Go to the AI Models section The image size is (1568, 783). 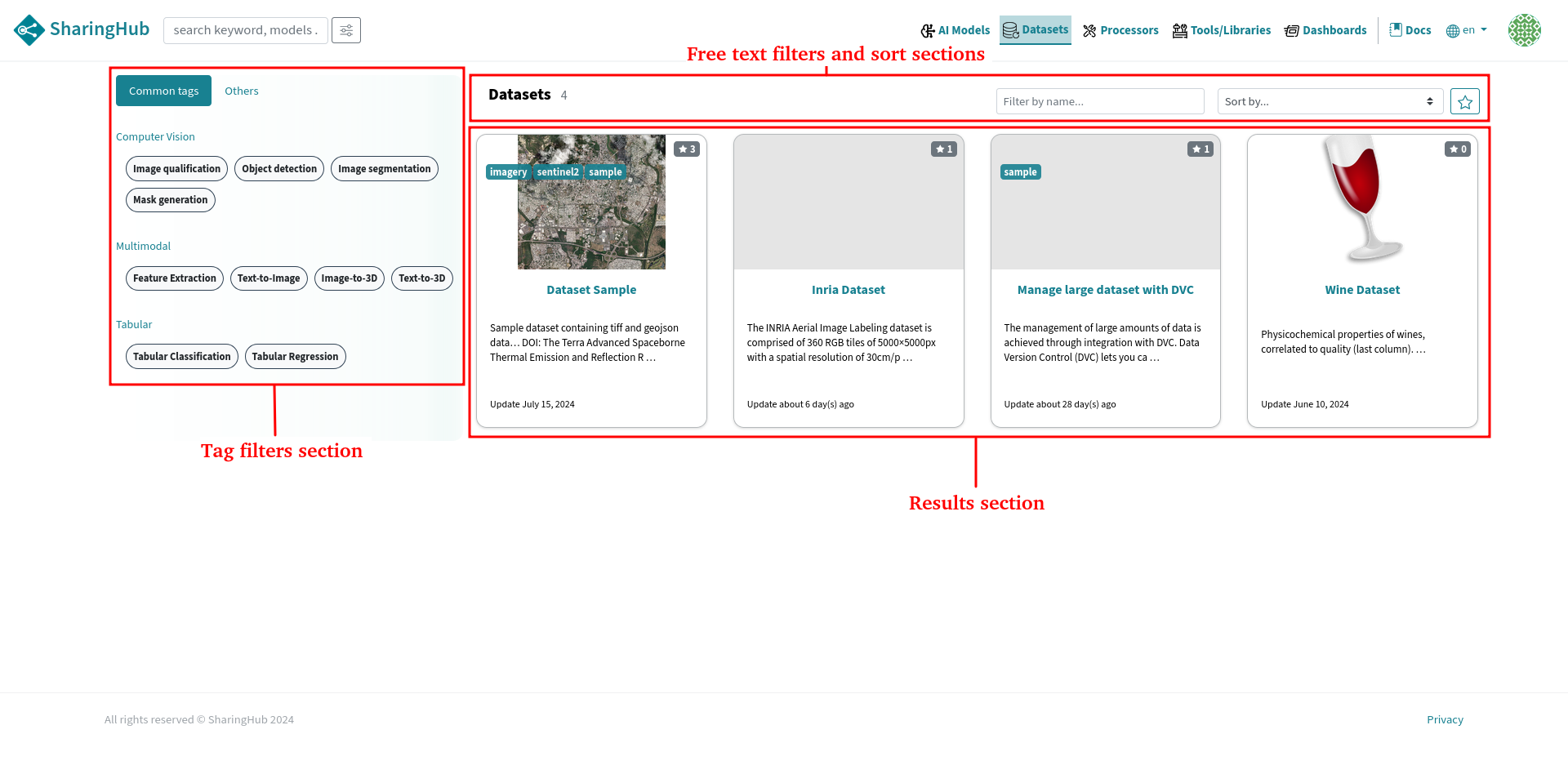point(955,30)
